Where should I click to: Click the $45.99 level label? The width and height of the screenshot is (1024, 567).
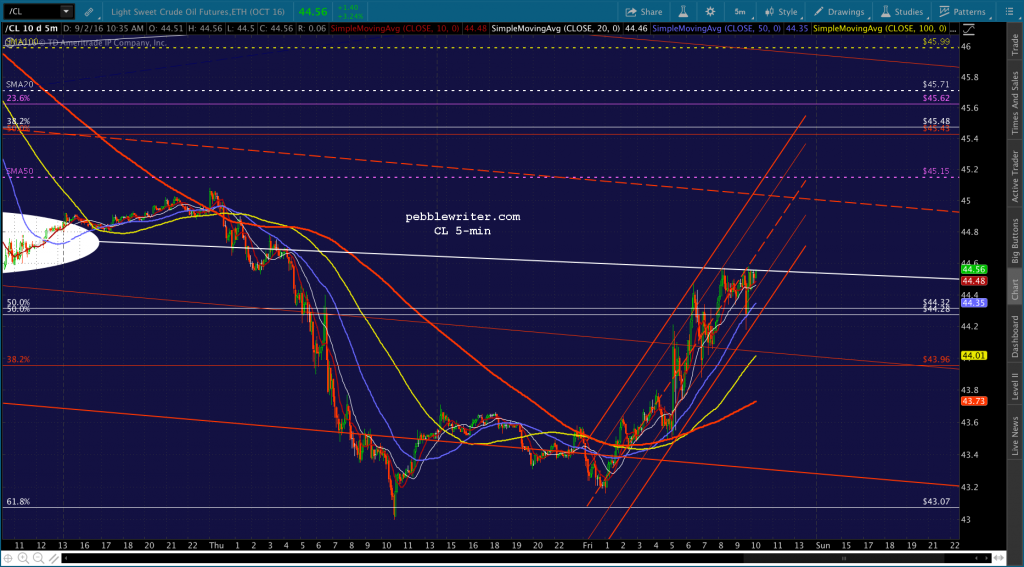pyautogui.click(x=936, y=41)
